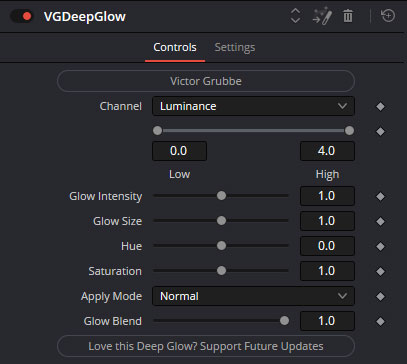Click the Glow Size slider handle
This screenshot has width=407, height=364.
pos(221,221)
